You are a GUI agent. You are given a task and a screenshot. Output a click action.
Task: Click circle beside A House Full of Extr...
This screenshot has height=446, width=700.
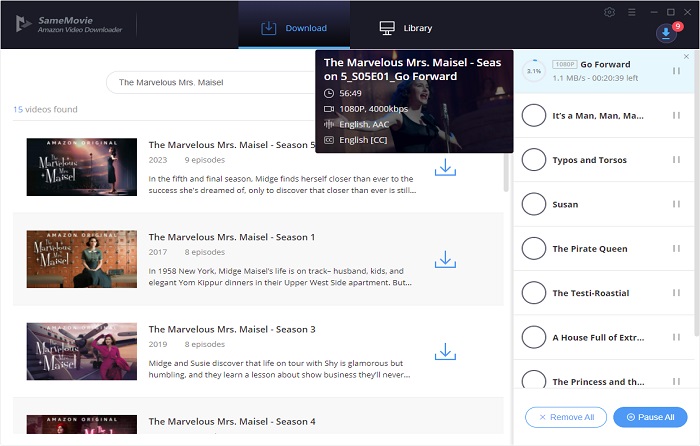coord(534,337)
